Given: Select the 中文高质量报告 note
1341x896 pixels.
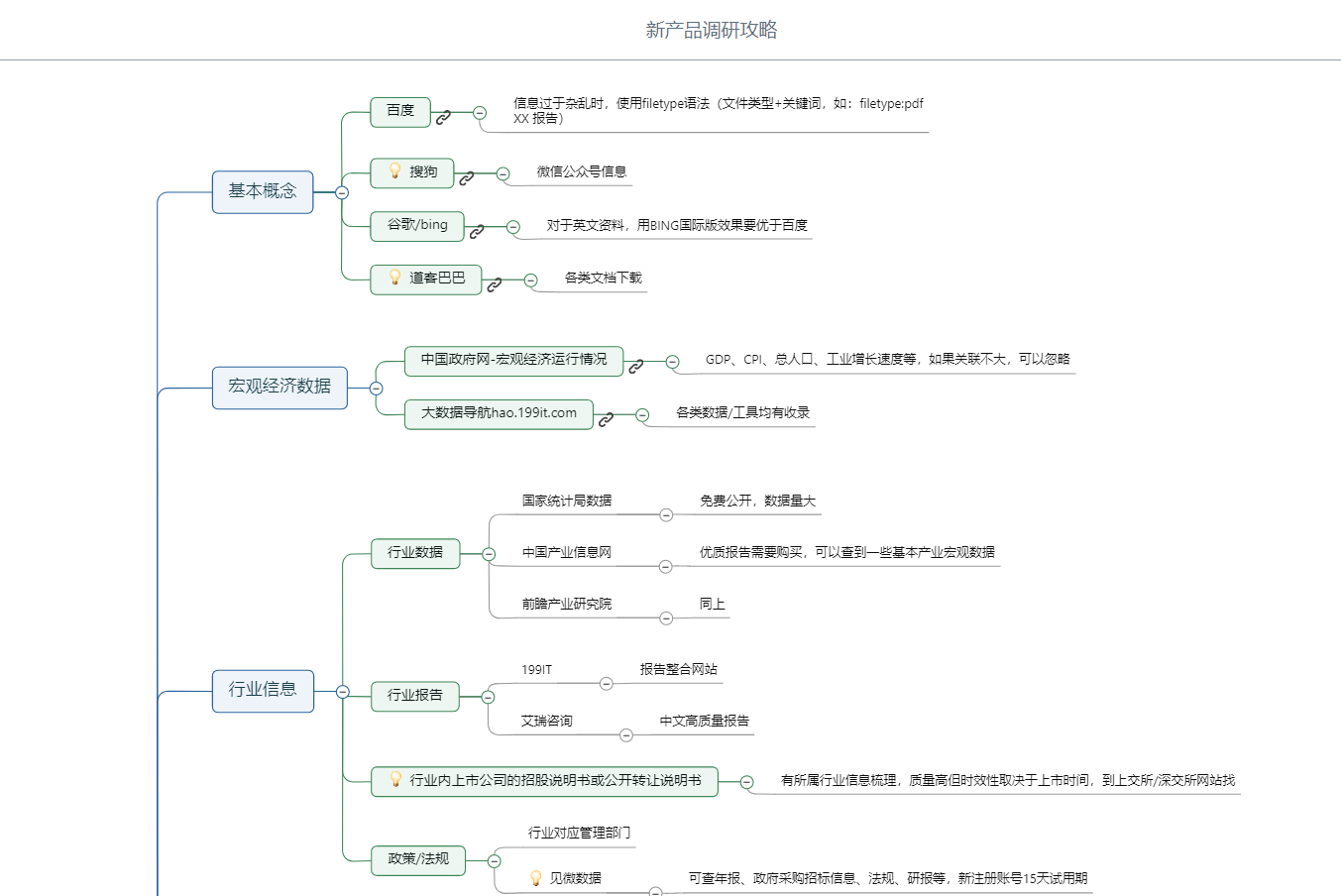Looking at the screenshot, I should [705, 721].
